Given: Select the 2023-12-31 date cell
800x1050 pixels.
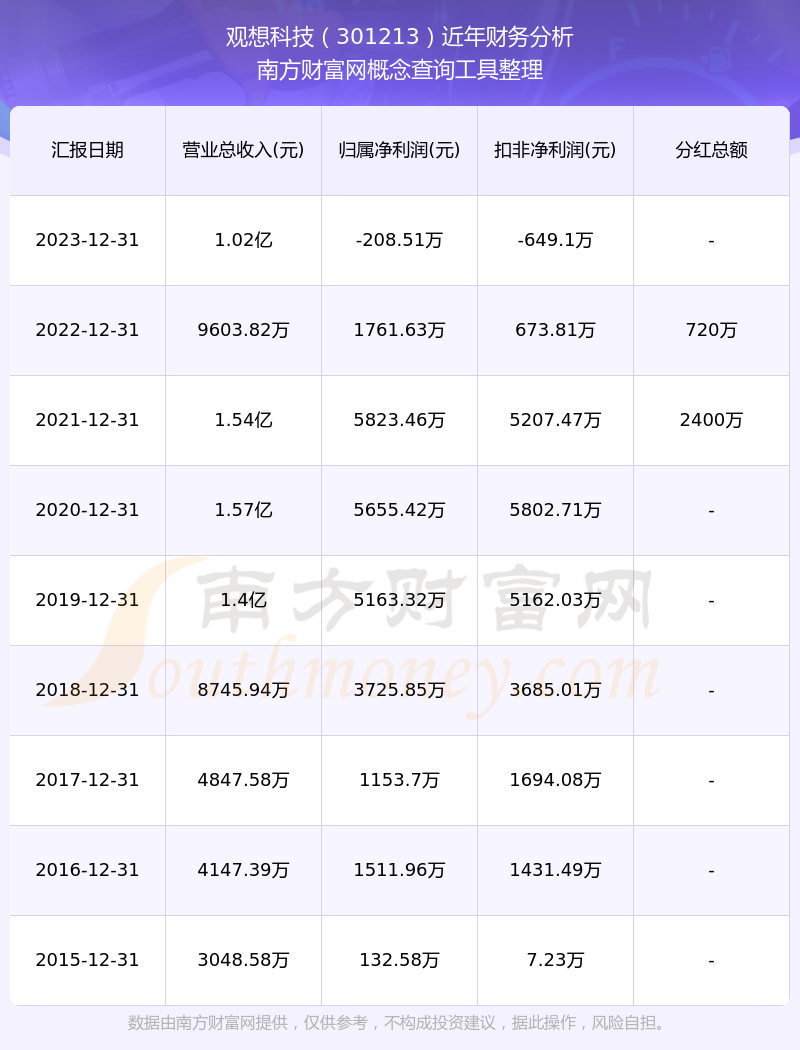Looking at the screenshot, I should [88, 240].
